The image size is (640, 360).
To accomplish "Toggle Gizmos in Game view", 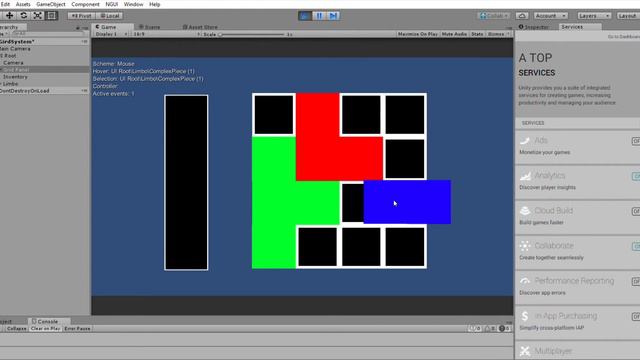I will tap(499, 34).
